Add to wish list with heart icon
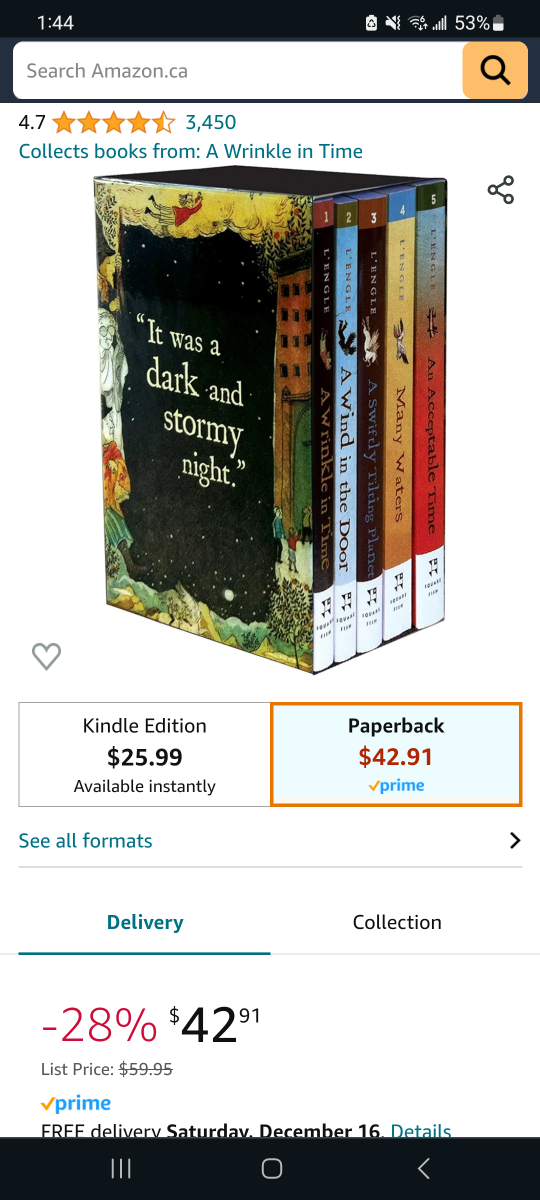 pos(47,656)
